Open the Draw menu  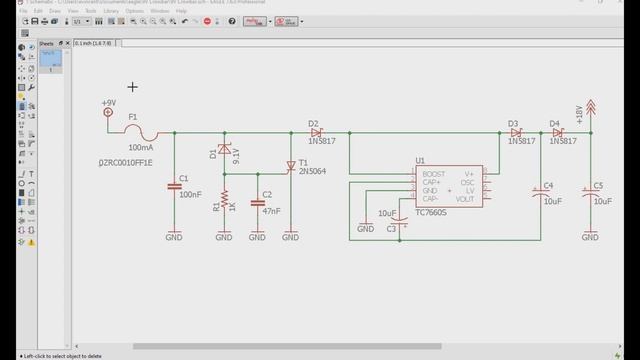coord(55,11)
